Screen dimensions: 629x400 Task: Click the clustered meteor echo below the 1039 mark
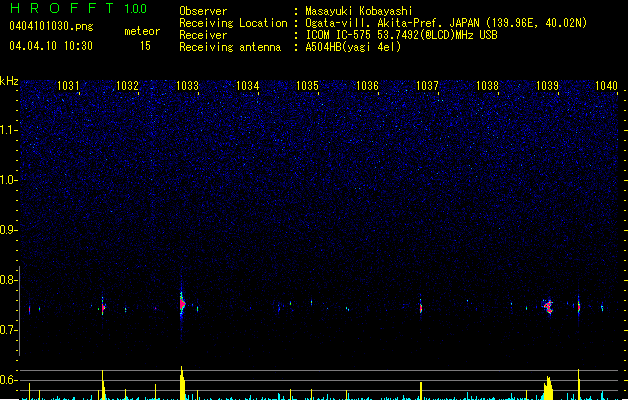[x=548, y=307]
